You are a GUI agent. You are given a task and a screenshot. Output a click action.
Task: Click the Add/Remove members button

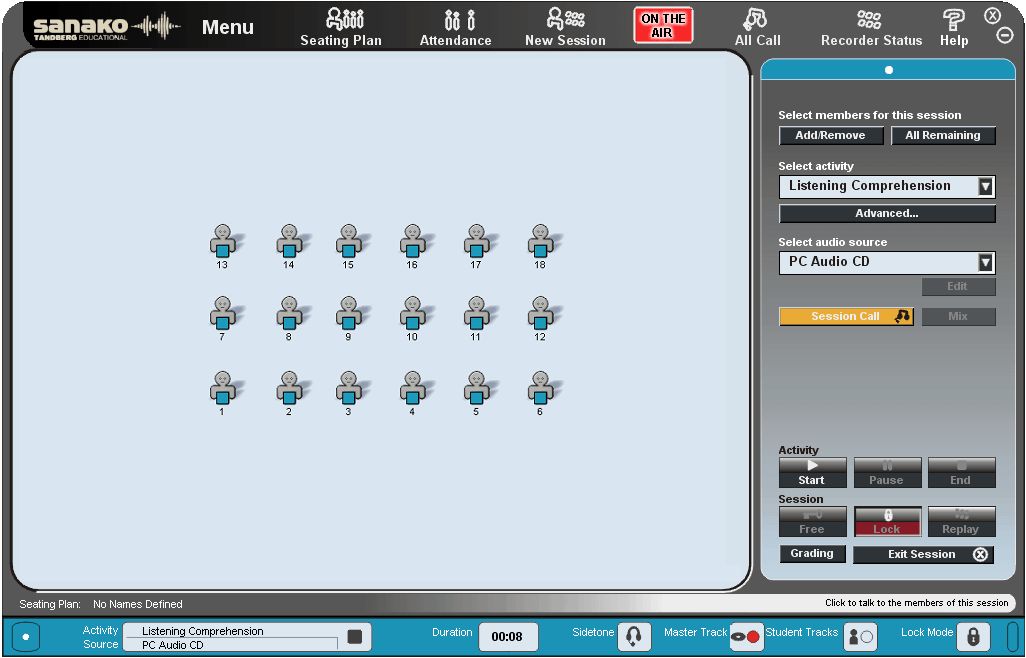pos(831,135)
